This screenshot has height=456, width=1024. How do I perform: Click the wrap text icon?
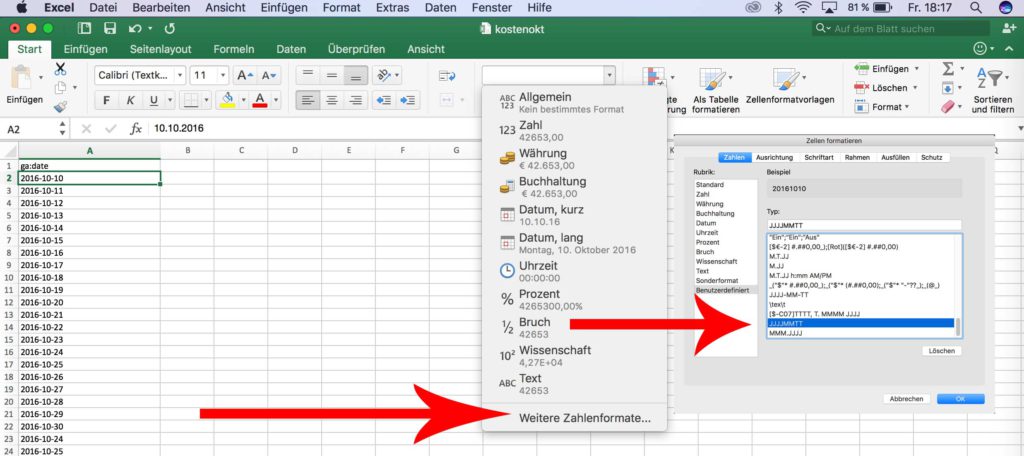click(447, 76)
